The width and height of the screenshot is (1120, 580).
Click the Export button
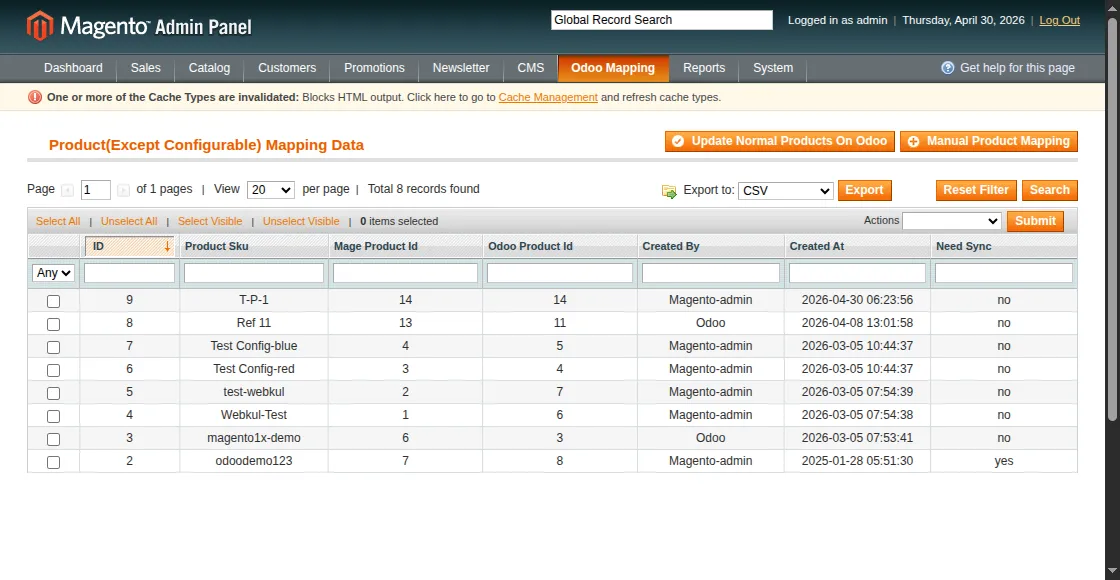pyautogui.click(x=864, y=190)
